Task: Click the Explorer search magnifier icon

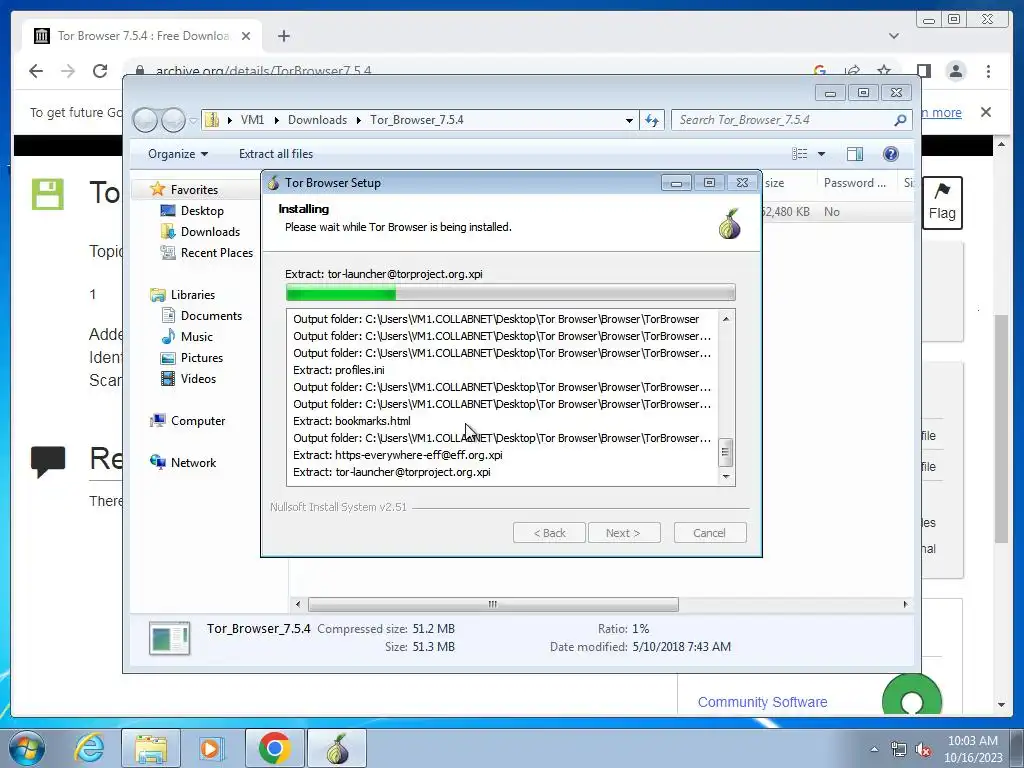Action: click(x=900, y=120)
